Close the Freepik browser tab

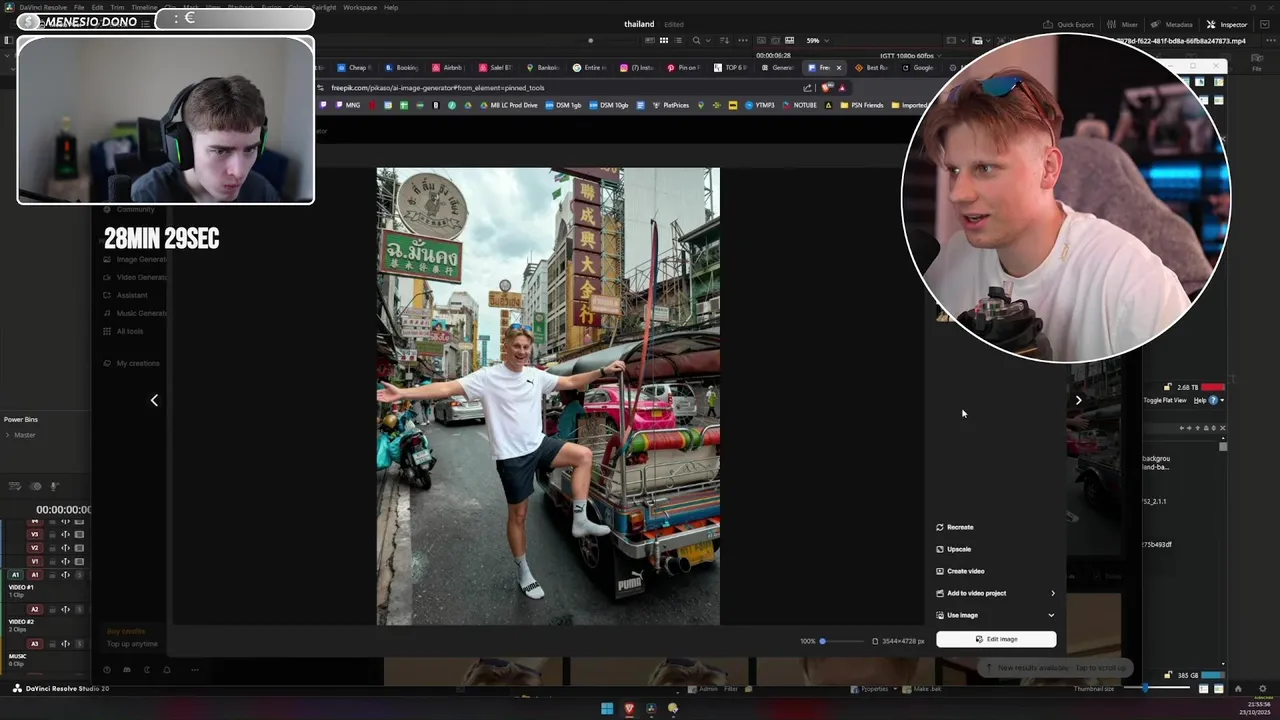pyautogui.click(x=838, y=68)
